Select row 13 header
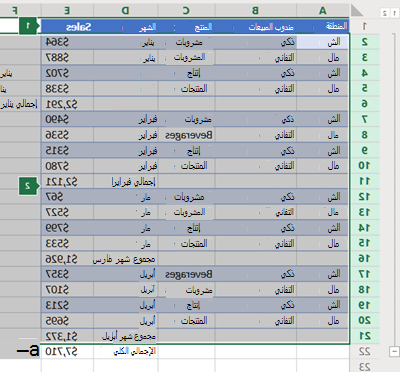This screenshot has height=372, width=400. pos(365,212)
